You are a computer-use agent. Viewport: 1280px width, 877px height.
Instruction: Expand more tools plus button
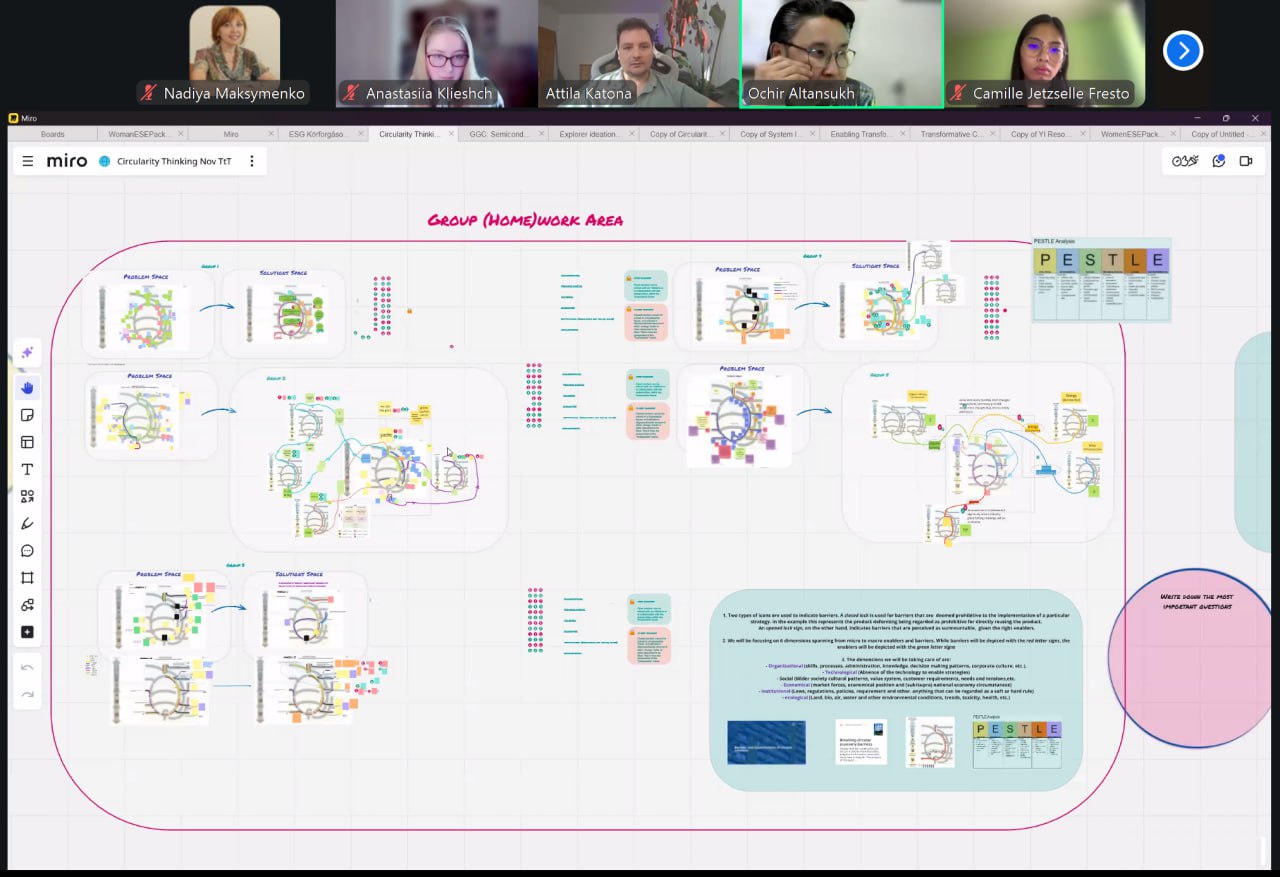point(27,632)
